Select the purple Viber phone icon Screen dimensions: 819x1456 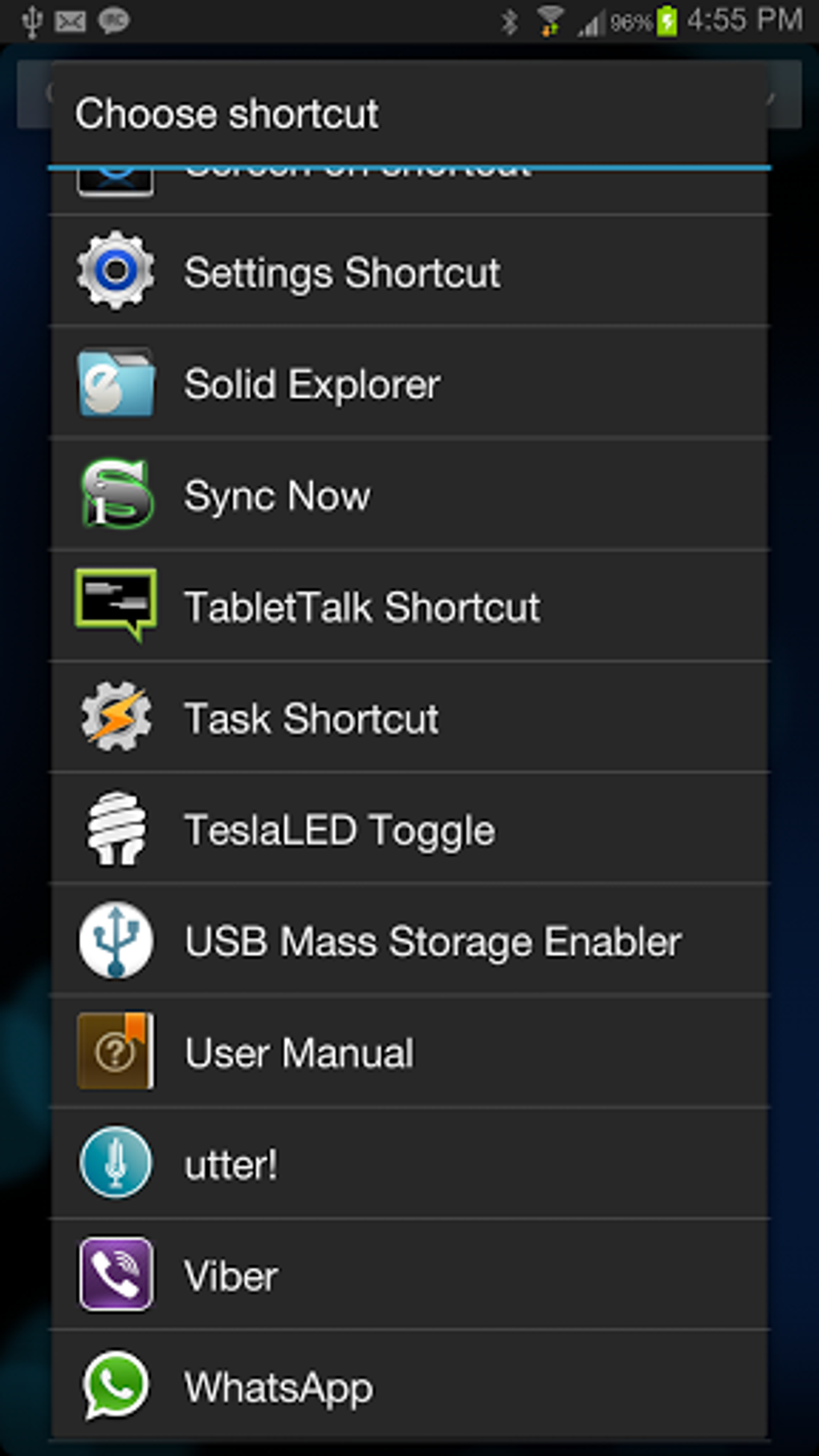click(x=116, y=1274)
